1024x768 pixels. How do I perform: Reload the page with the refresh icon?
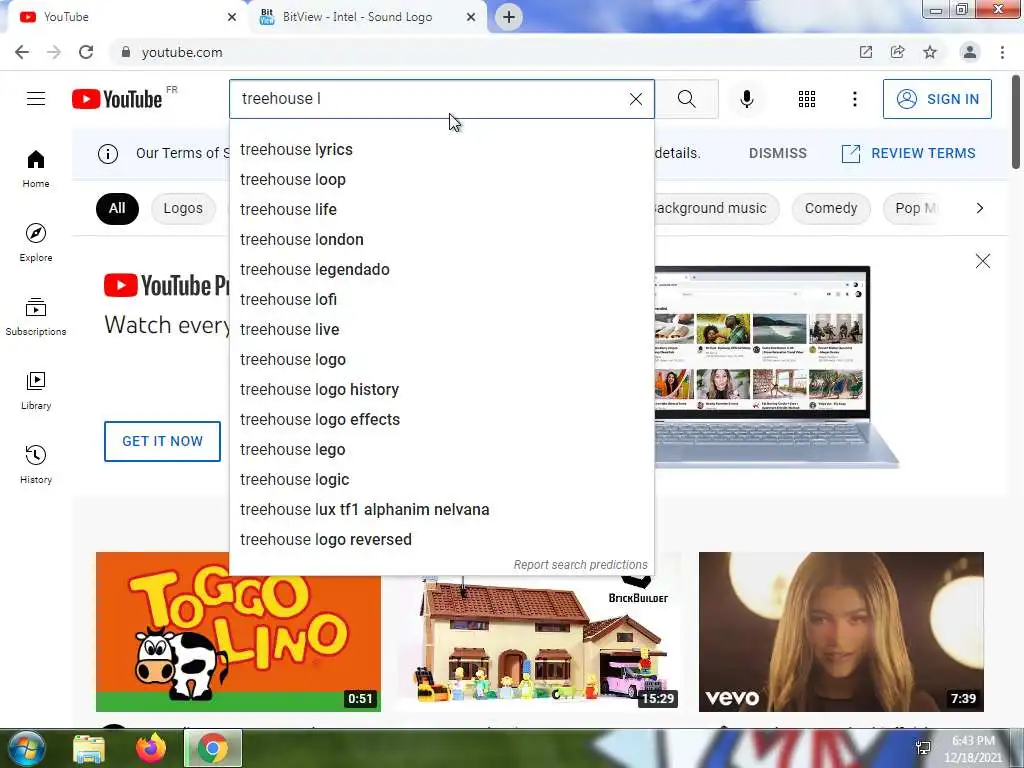click(x=86, y=52)
